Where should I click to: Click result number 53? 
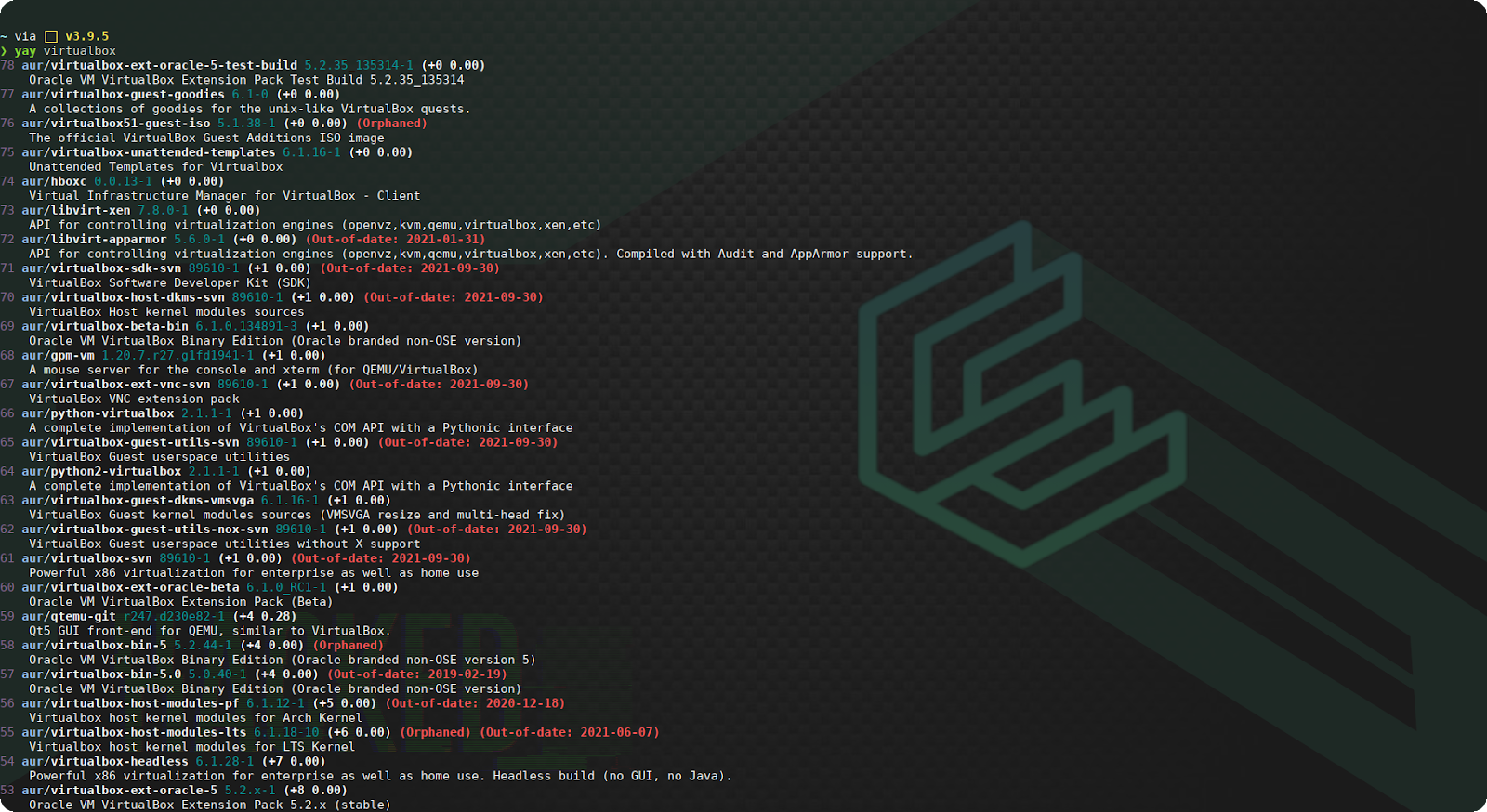[7, 790]
